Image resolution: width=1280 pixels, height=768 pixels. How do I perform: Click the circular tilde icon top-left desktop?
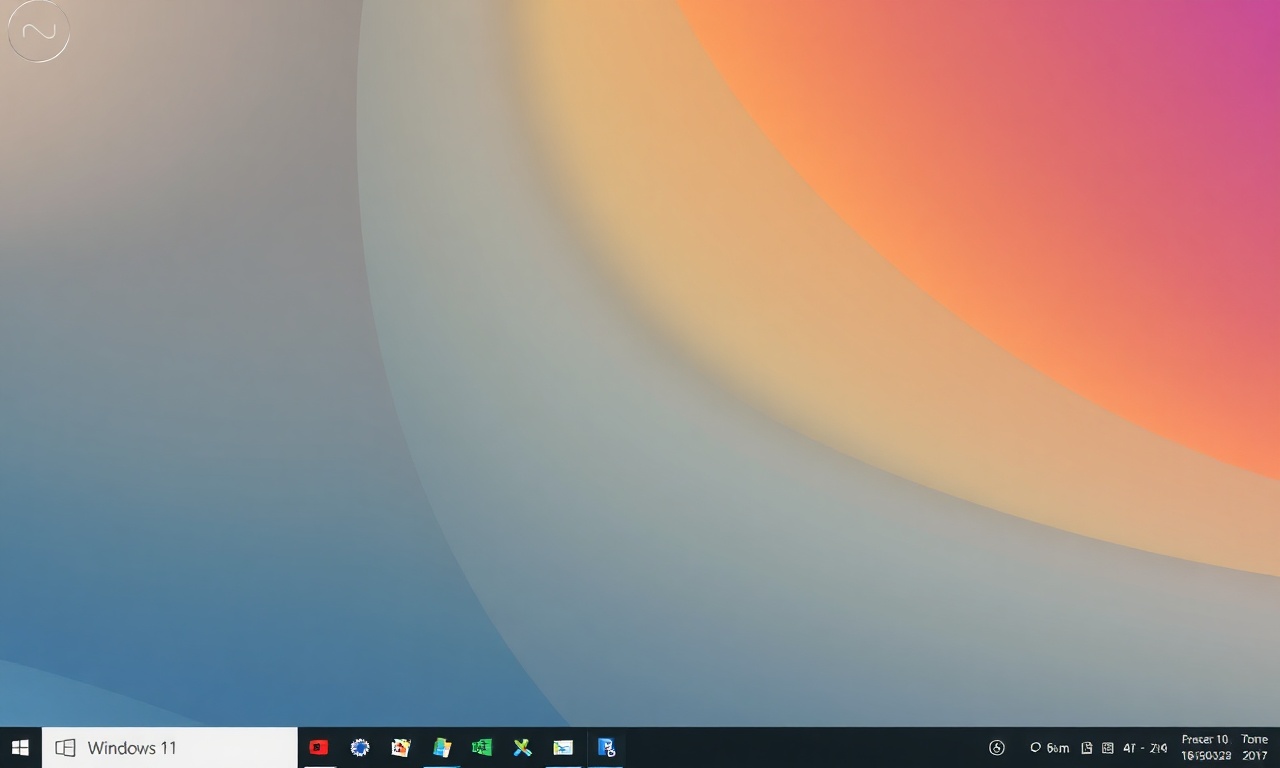(x=38, y=31)
